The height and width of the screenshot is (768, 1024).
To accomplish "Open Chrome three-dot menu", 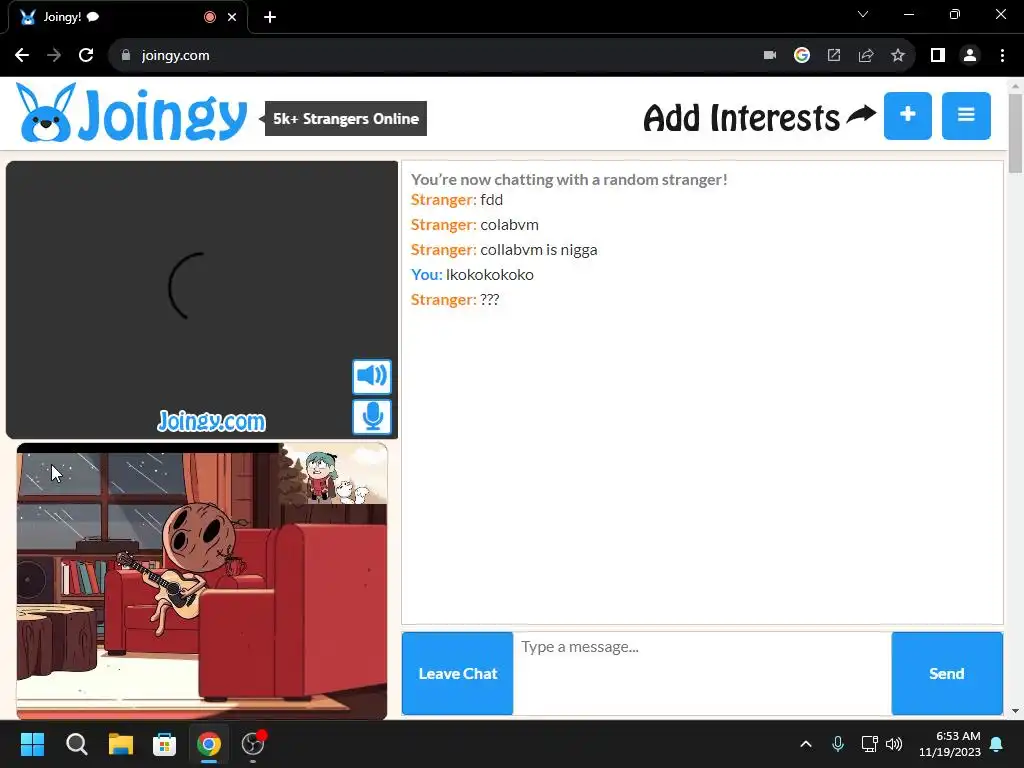I will tap(1002, 56).
